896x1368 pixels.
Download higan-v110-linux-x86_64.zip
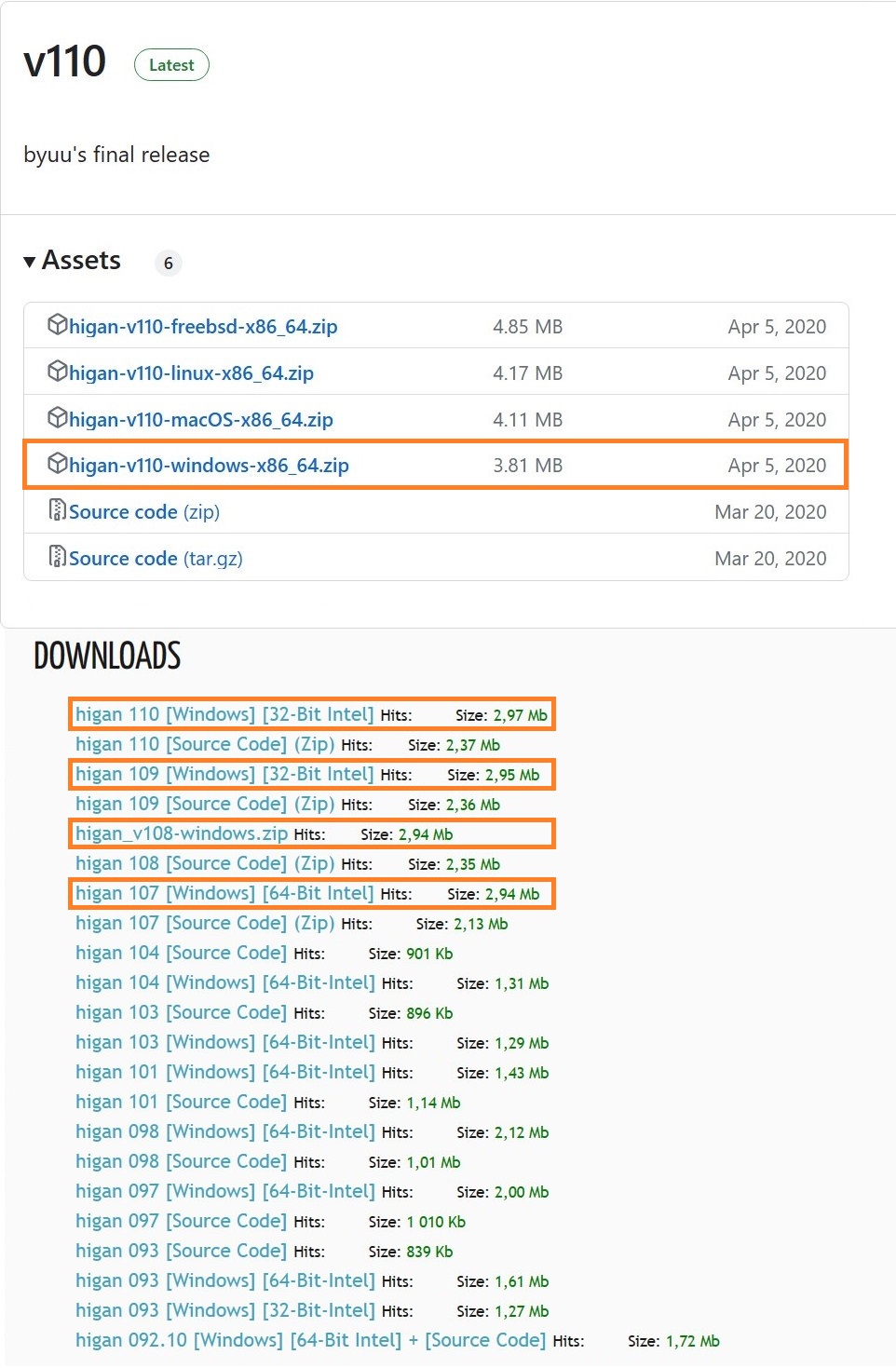click(191, 373)
